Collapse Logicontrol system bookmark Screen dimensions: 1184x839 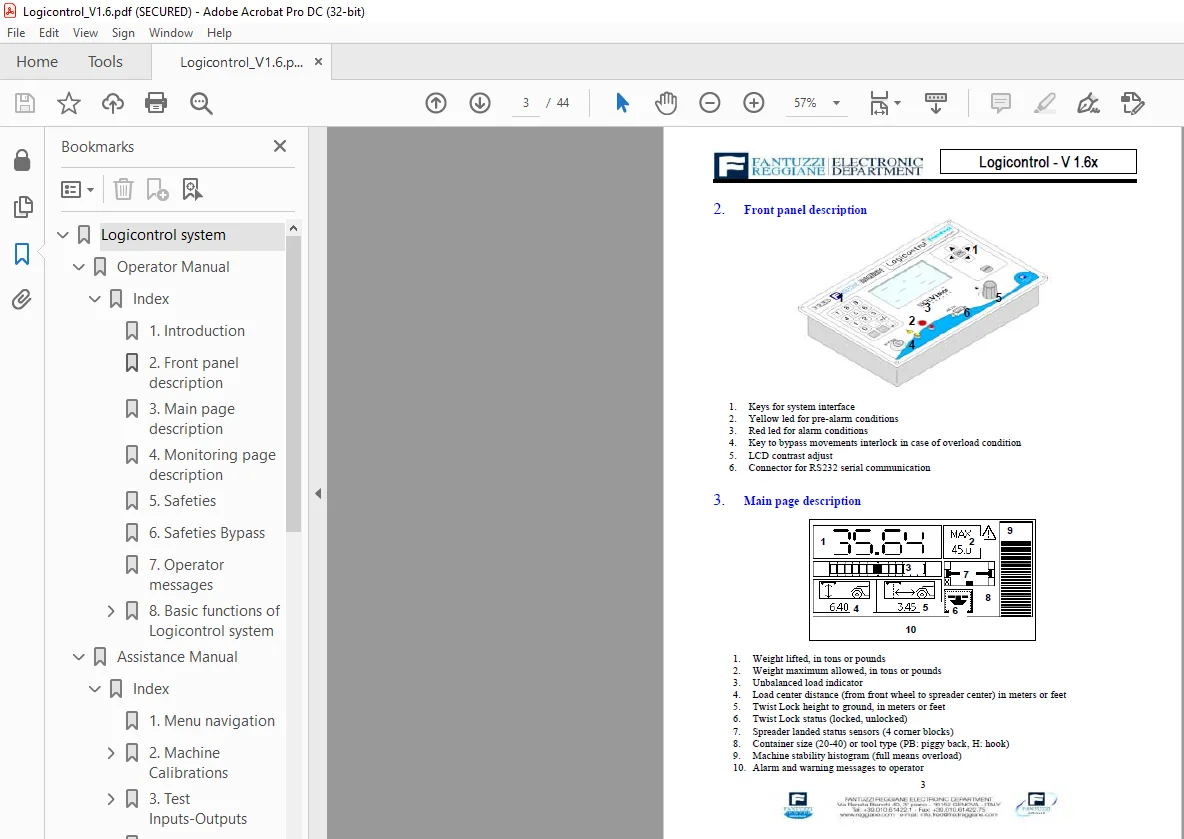coord(63,235)
